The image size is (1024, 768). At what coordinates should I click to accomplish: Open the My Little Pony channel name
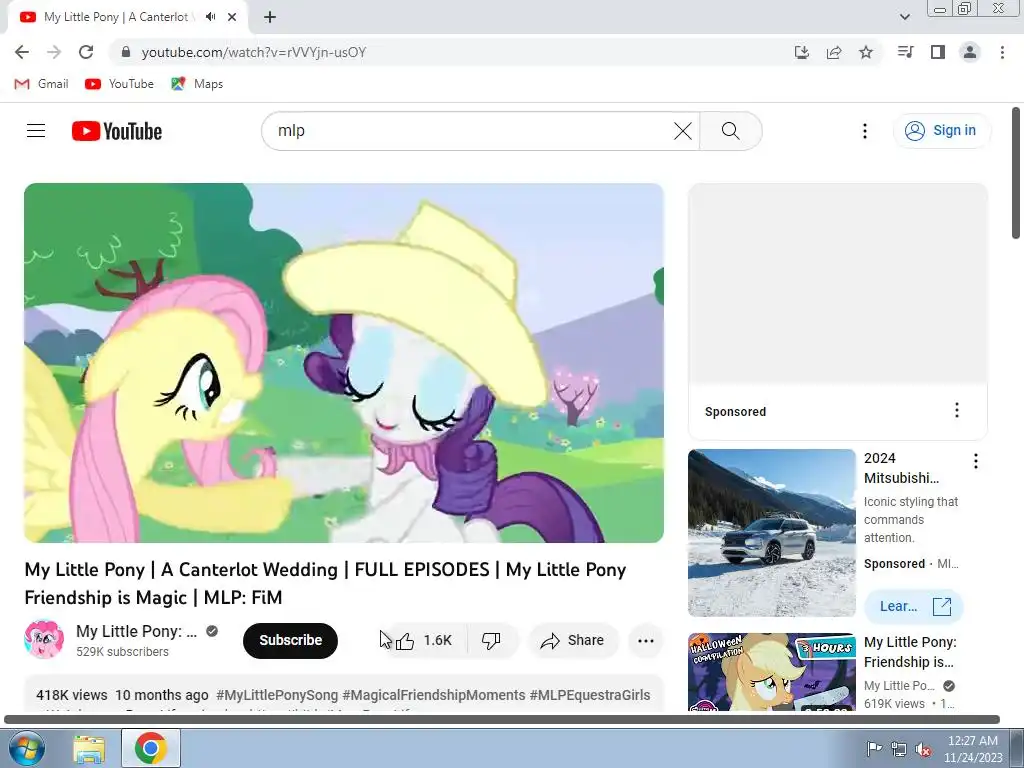click(x=136, y=632)
